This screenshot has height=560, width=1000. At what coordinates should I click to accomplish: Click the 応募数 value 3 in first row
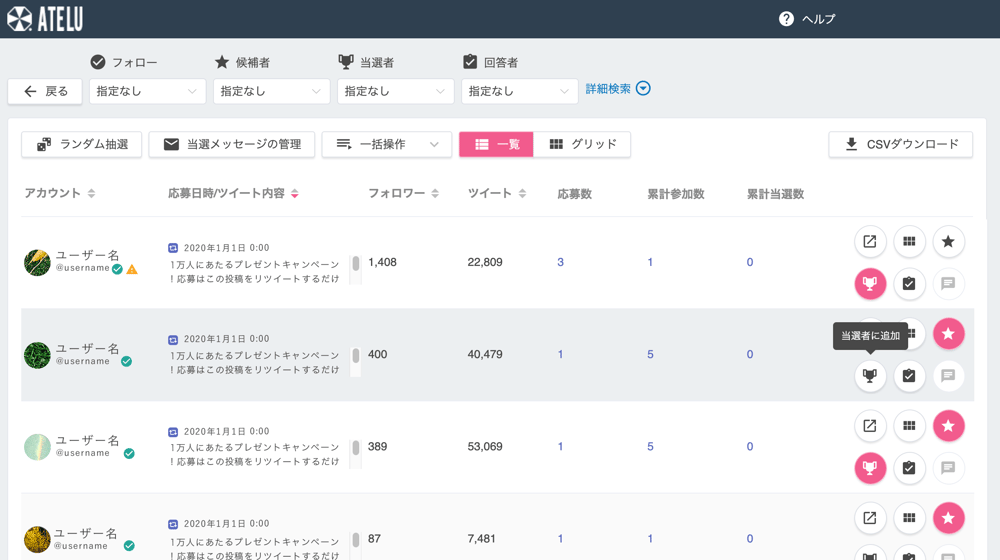[560, 262]
